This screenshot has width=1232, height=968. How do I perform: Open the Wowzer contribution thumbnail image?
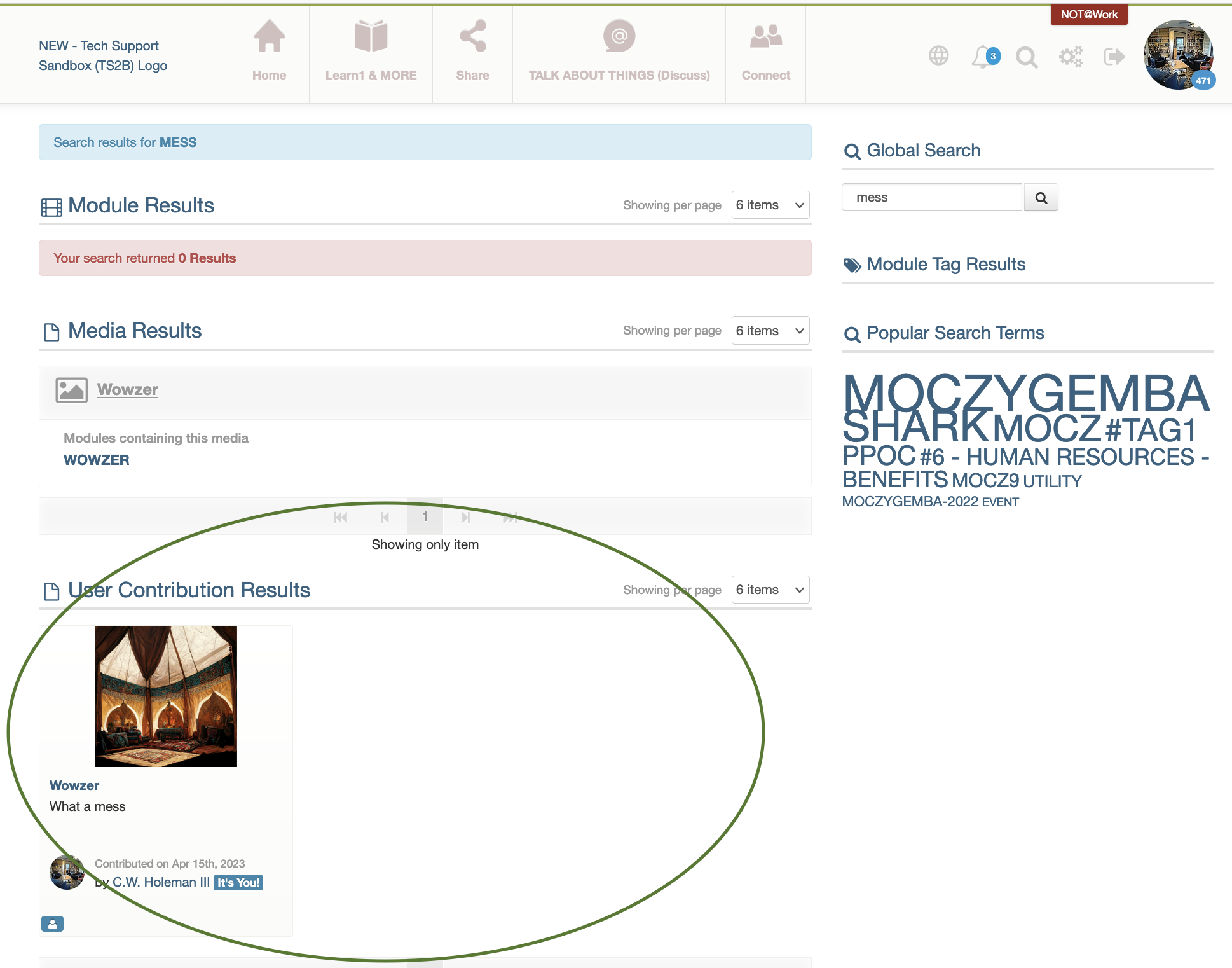pos(166,696)
